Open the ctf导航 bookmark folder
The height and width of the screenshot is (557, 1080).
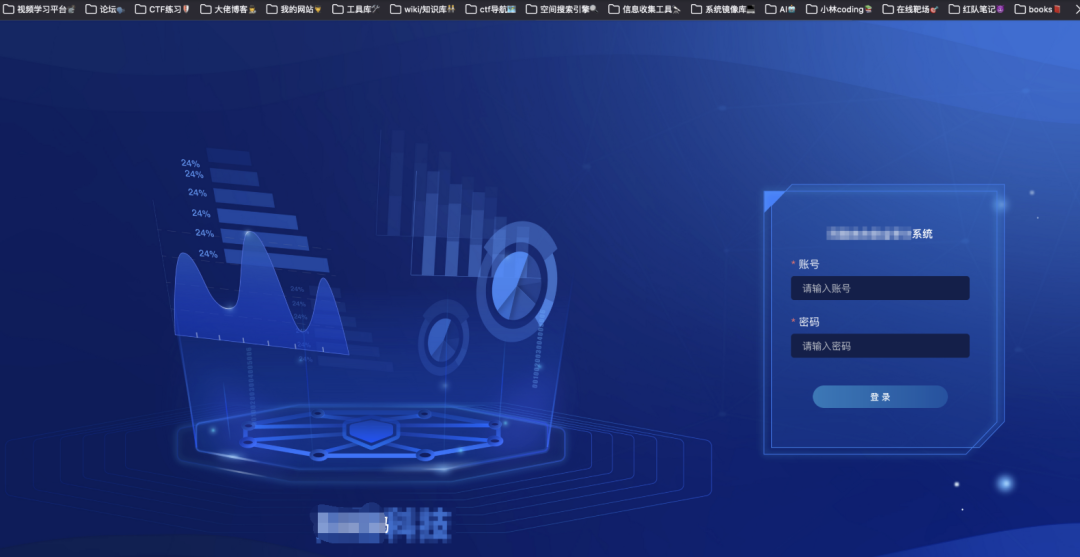pos(490,10)
